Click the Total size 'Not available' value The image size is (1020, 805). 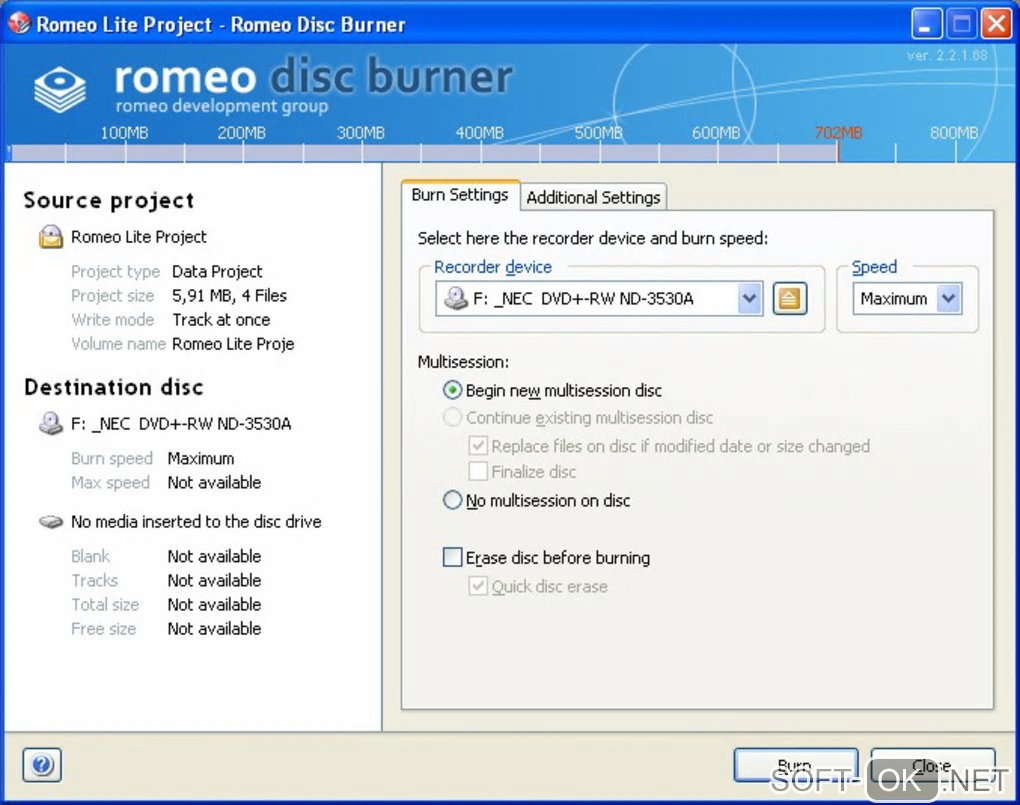click(215, 605)
